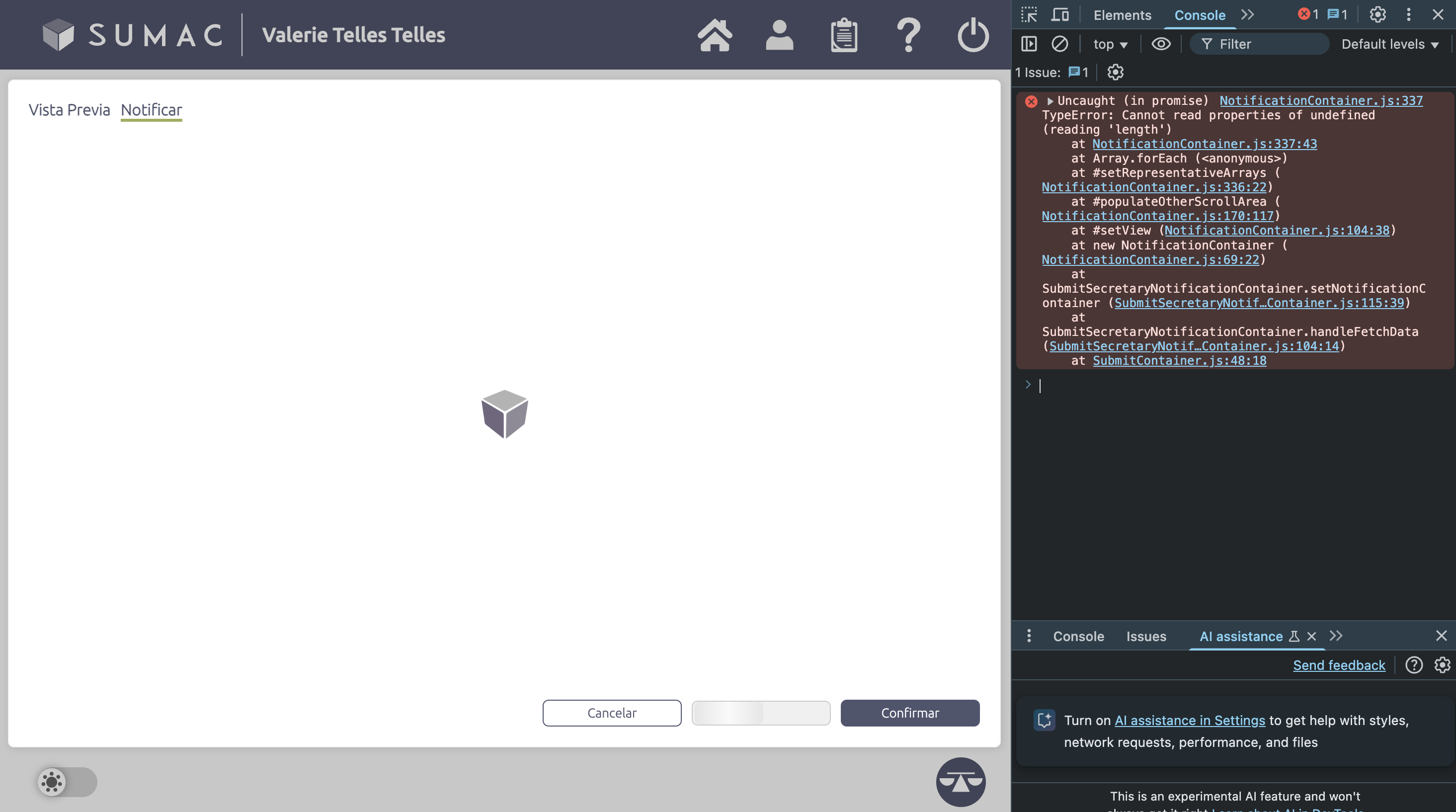Switch to the Elements tab in DevTools

[x=1122, y=15]
